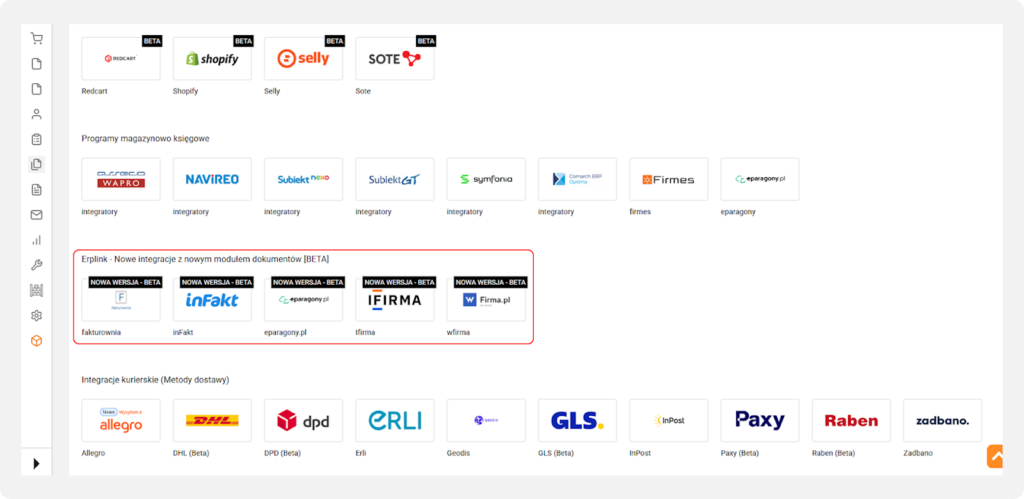The image size is (1024, 499).
Task: Open the warehouse shelves sidebar icon
Action: tap(37, 290)
